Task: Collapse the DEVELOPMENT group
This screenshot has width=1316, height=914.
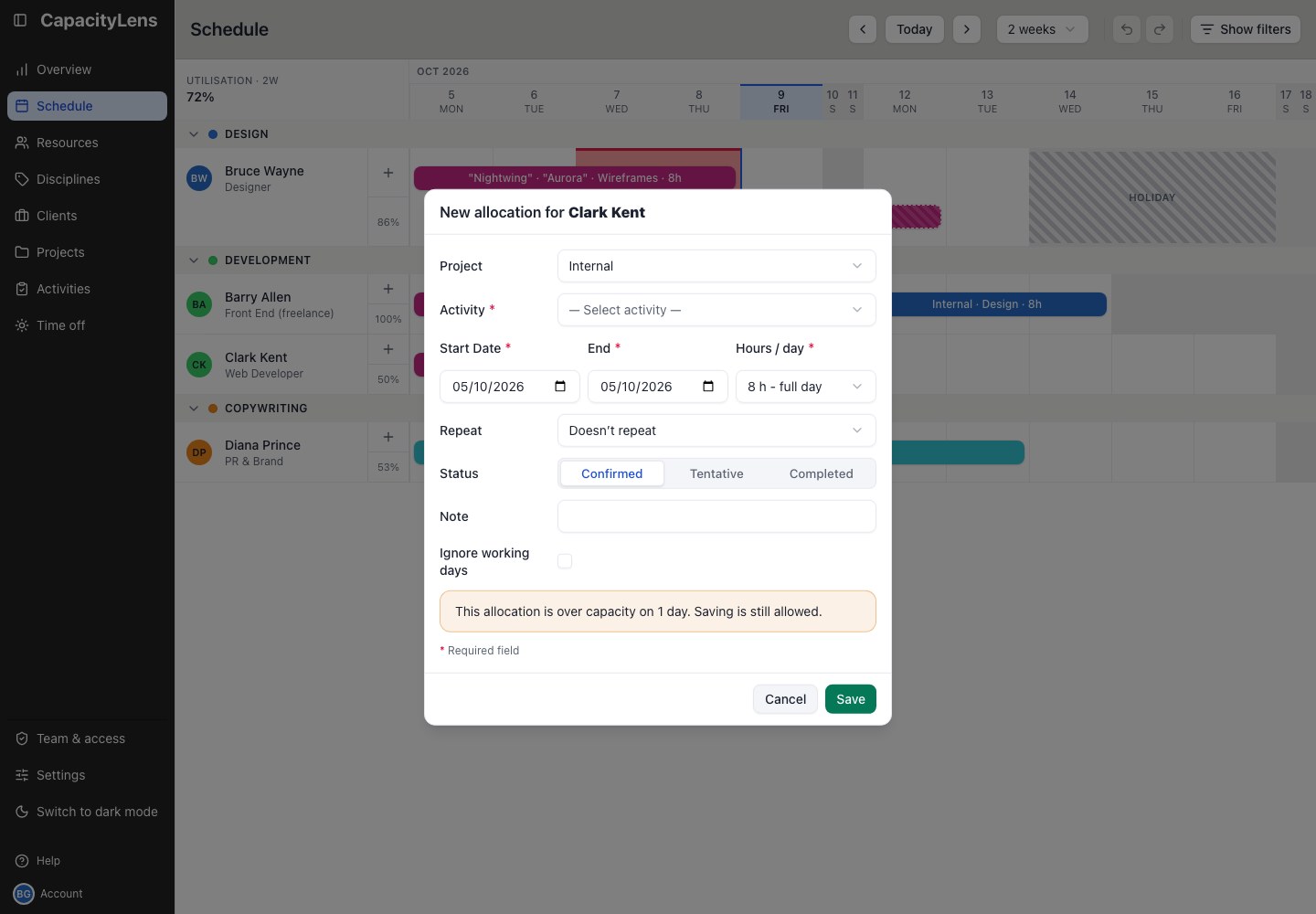Action: 194,260
